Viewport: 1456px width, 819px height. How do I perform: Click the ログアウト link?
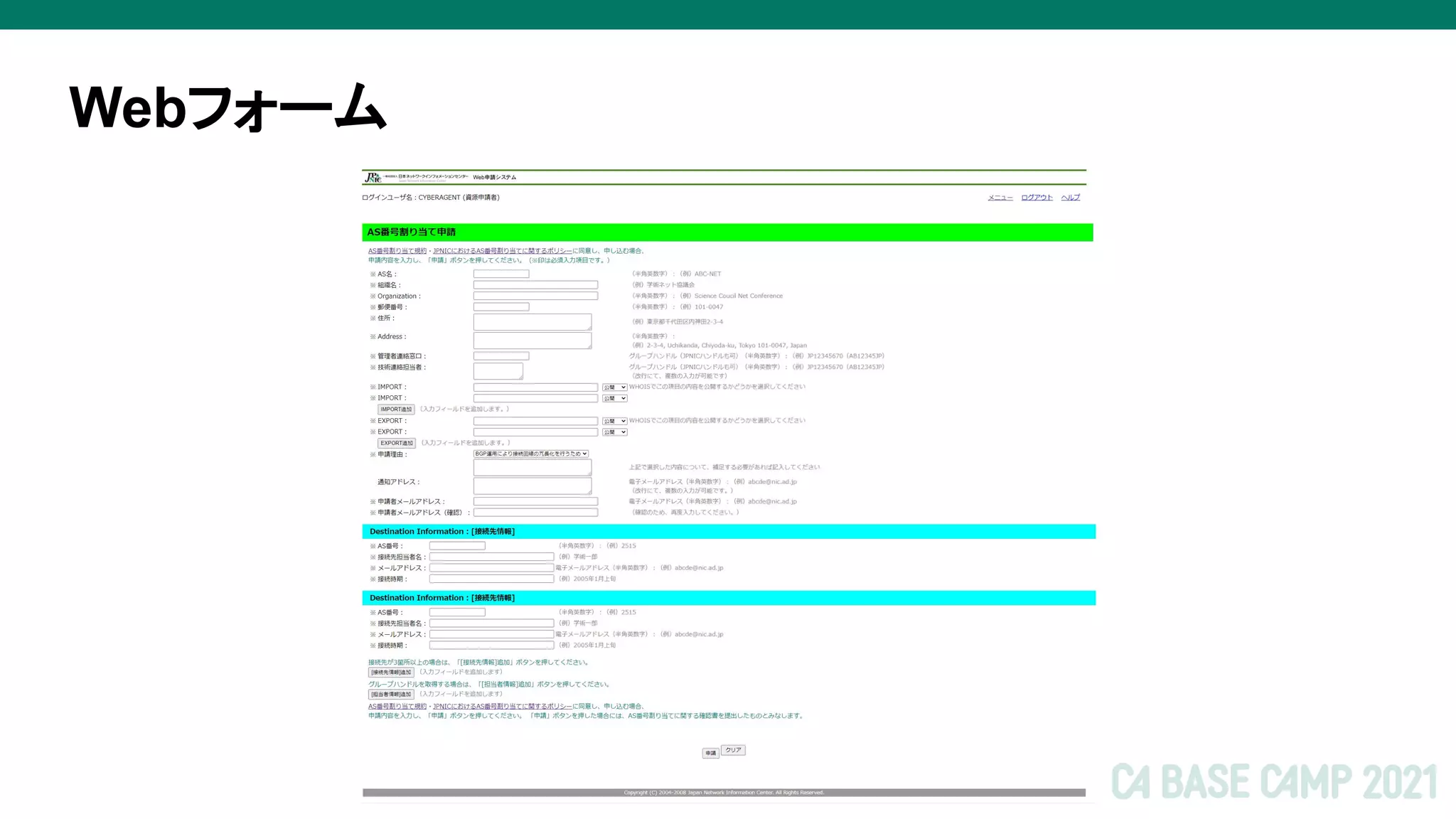[1037, 198]
